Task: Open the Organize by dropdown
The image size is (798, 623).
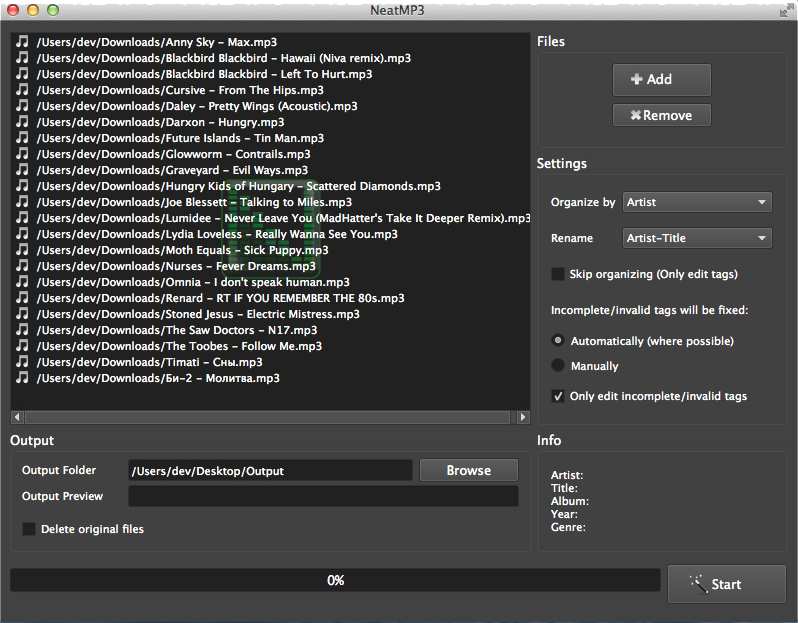Action: point(697,202)
